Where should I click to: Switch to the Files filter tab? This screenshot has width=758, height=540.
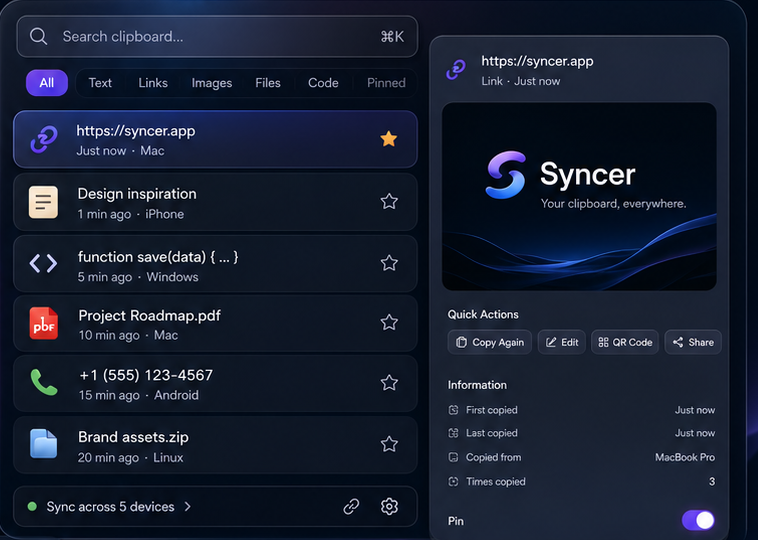268,83
